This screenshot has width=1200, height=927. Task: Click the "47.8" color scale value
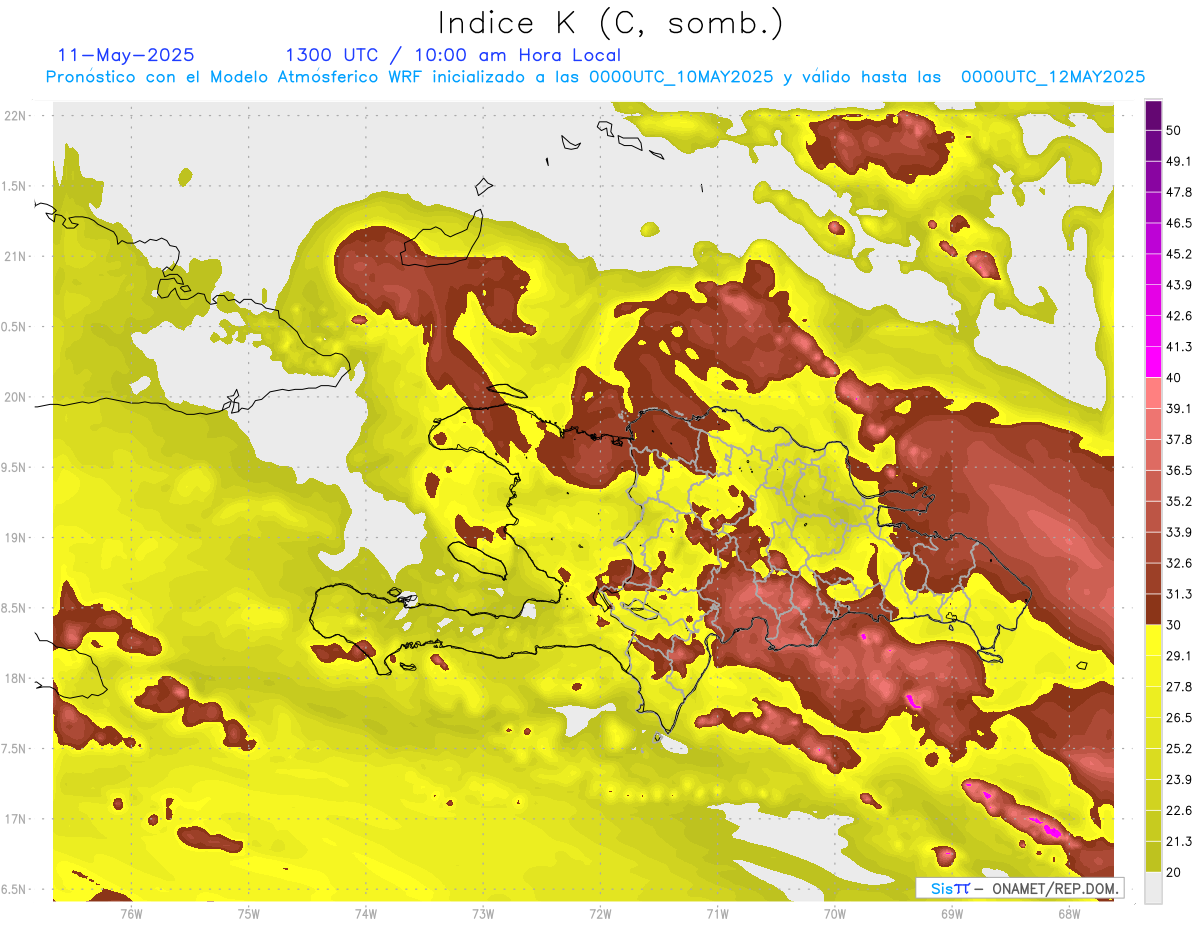[x=1179, y=192]
